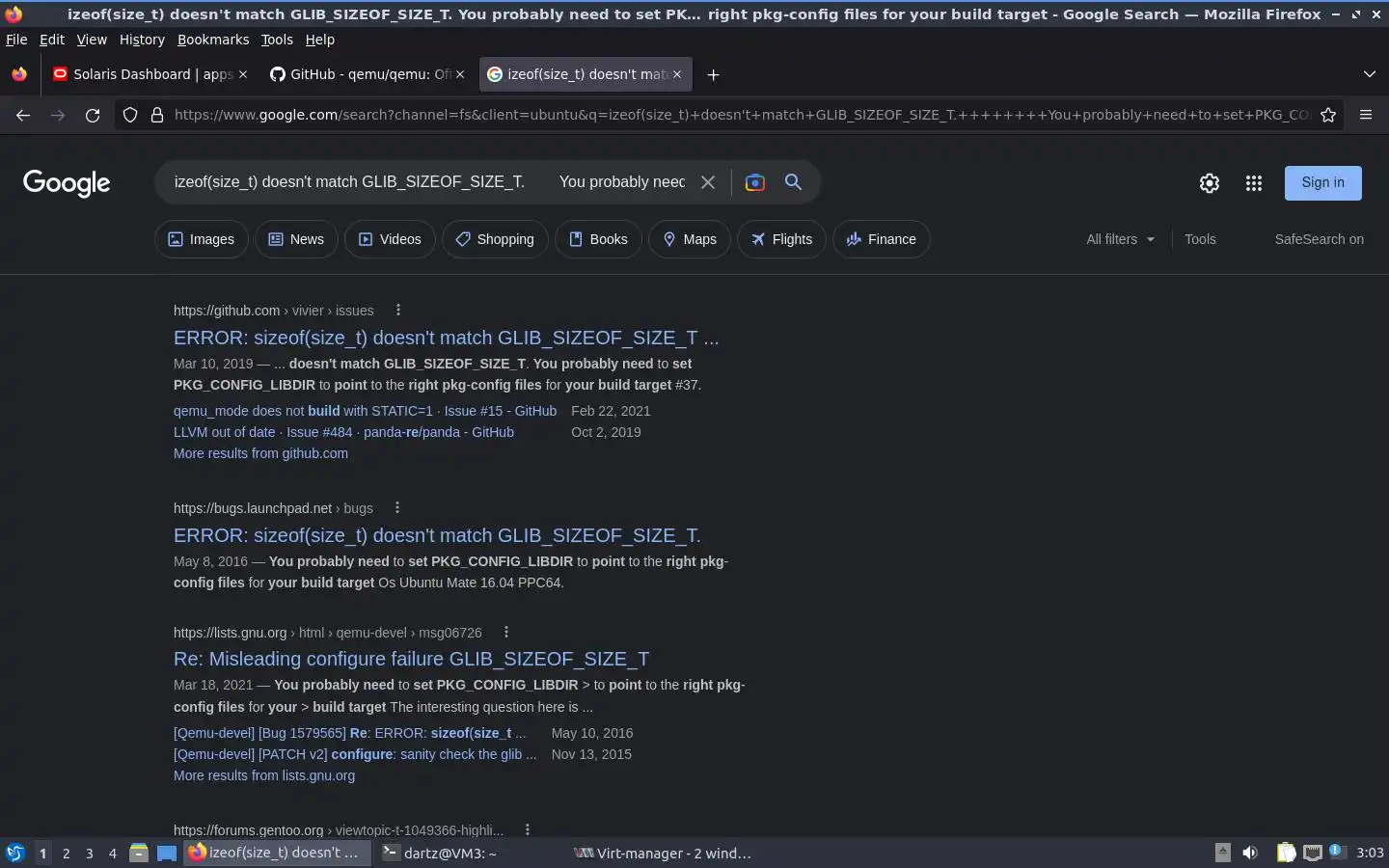Filter results by Finance
Image resolution: width=1389 pixels, height=868 pixels.
[x=882, y=239]
